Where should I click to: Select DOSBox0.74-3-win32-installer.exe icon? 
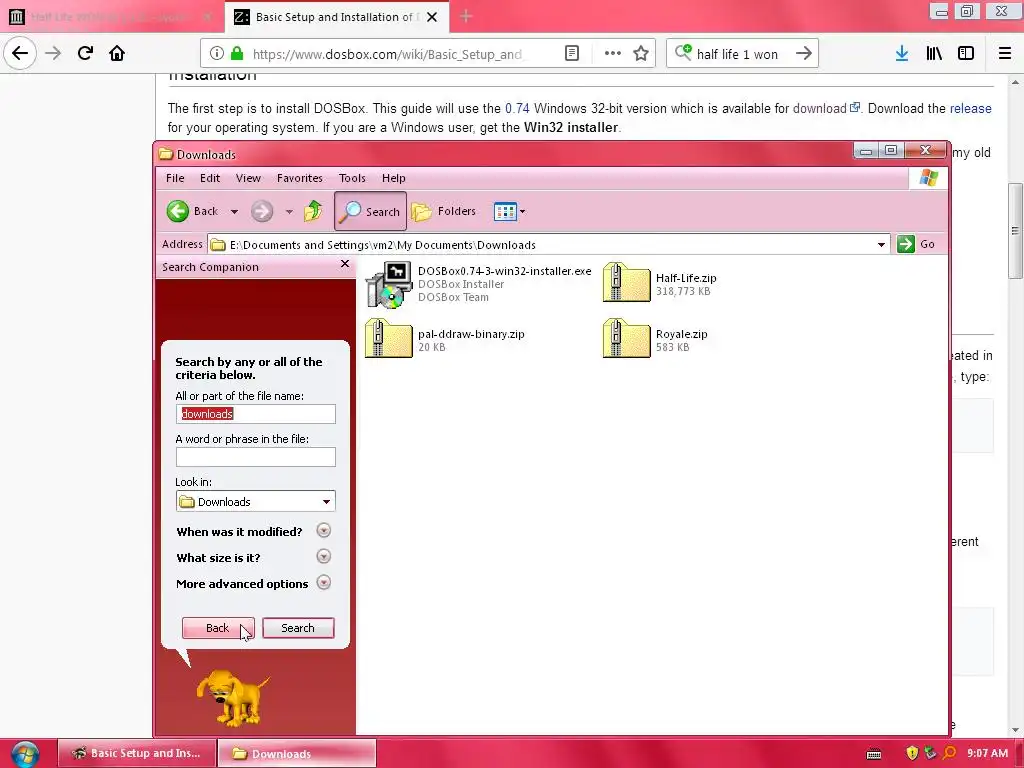pos(389,284)
